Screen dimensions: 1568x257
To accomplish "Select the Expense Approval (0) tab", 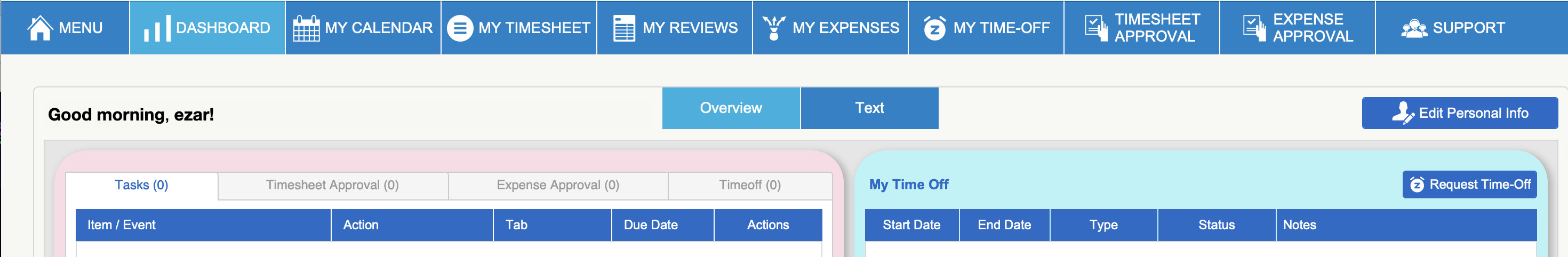I will point(557,185).
